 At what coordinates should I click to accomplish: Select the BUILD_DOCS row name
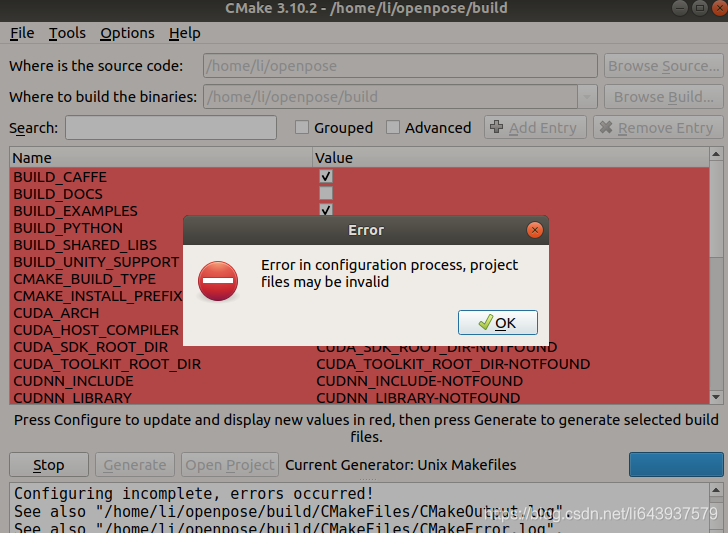(x=58, y=194)
